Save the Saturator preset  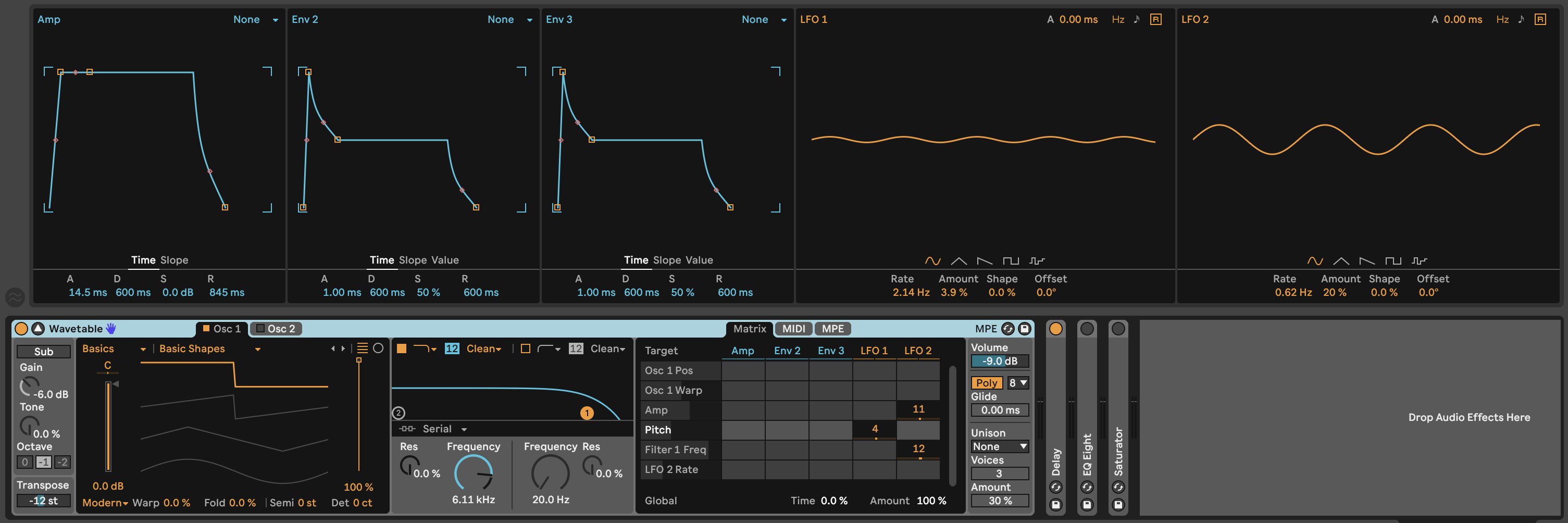click(1118, 505)
